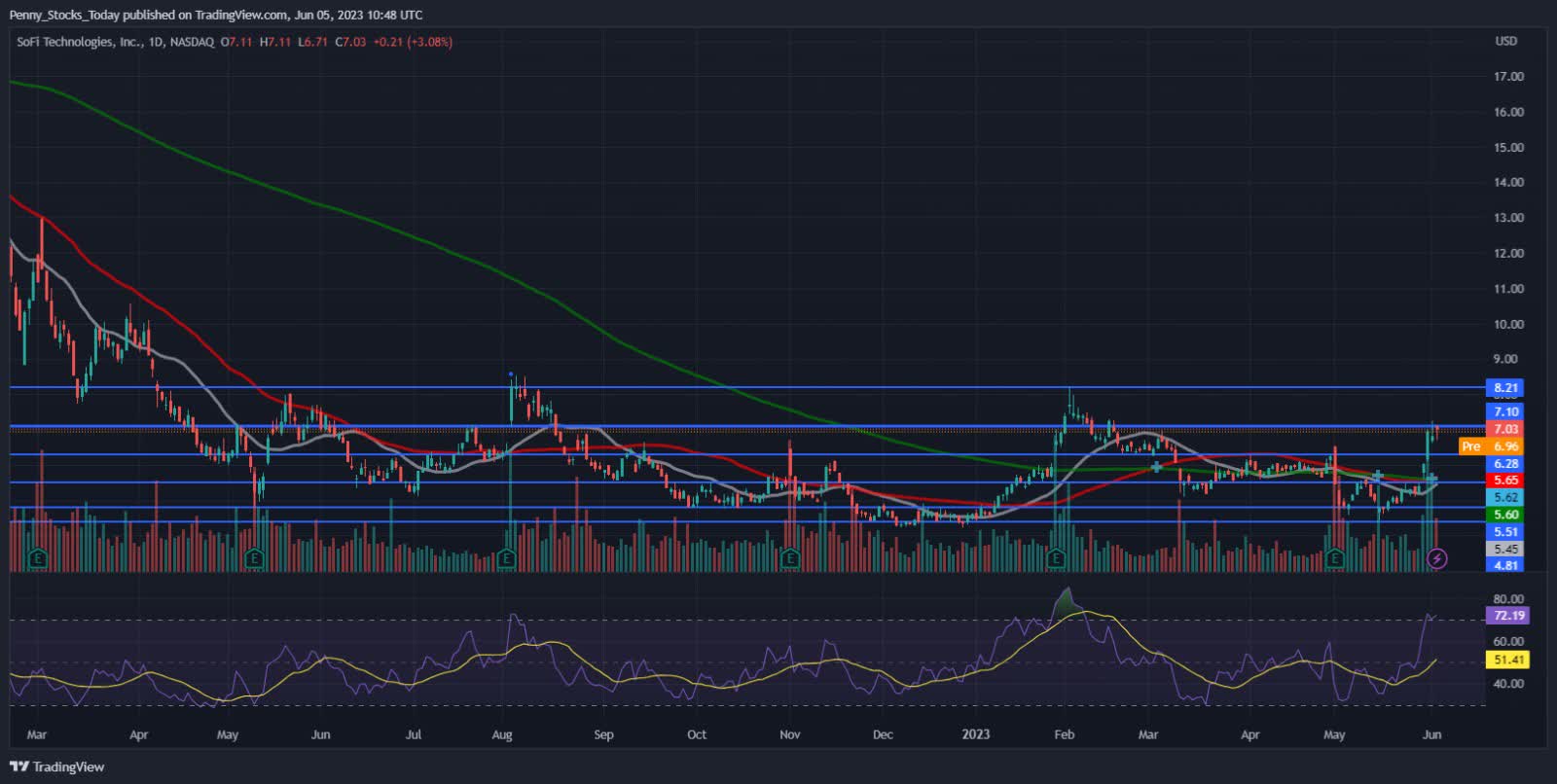
Task: Click the earnings E marker above the Aug label
Action: click(506, 558)
